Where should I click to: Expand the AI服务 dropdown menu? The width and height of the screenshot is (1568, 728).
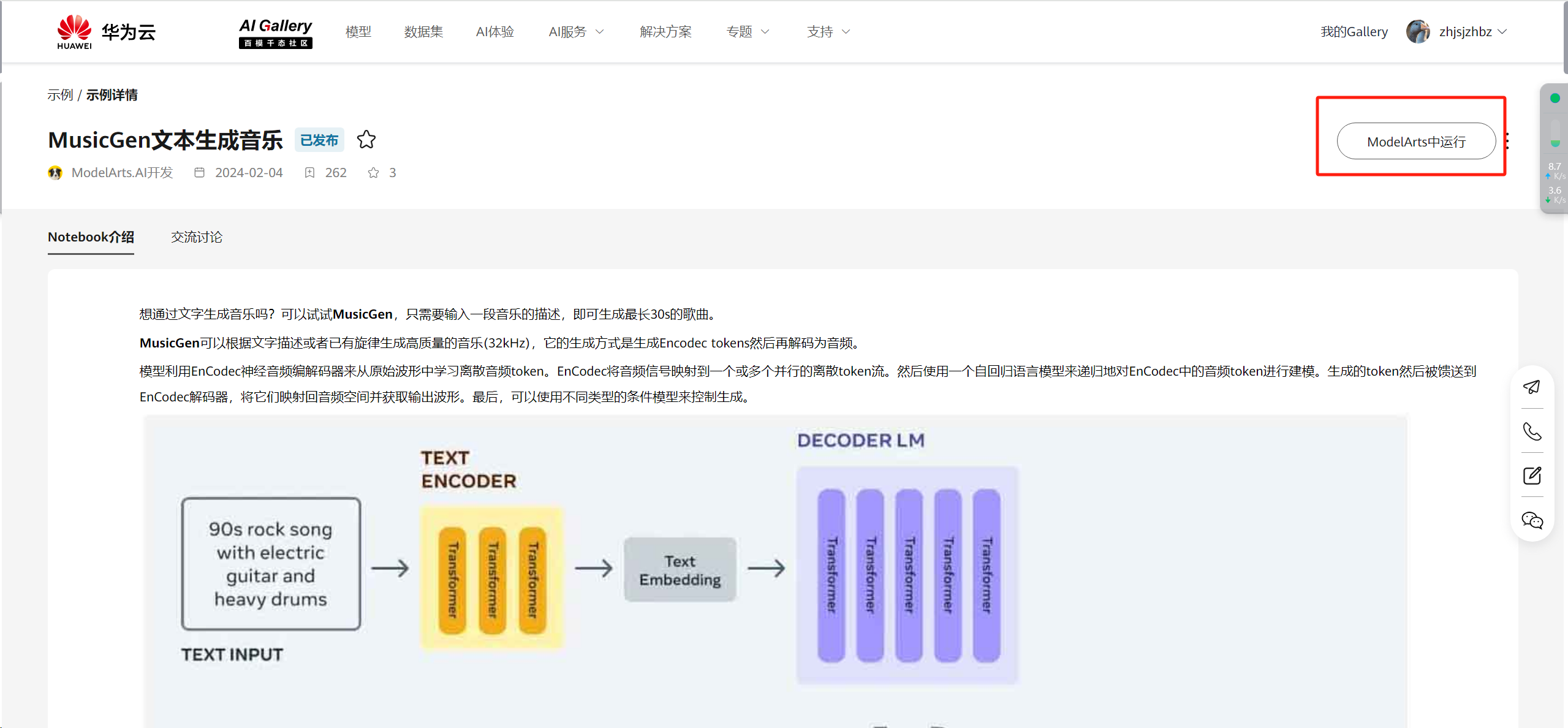tap(576, 32)
